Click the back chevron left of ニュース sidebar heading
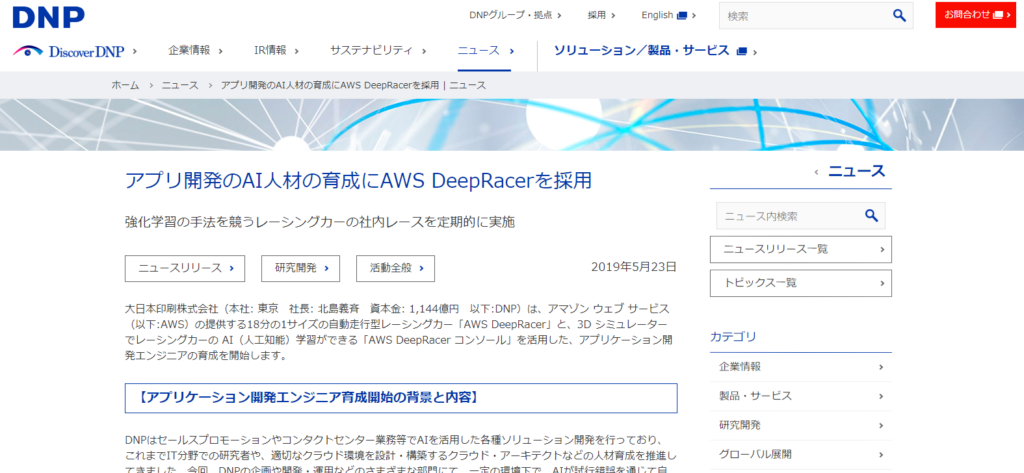The width and height of the screenshot is (1024, 473). pyautogui.click(x=816, y=172)
